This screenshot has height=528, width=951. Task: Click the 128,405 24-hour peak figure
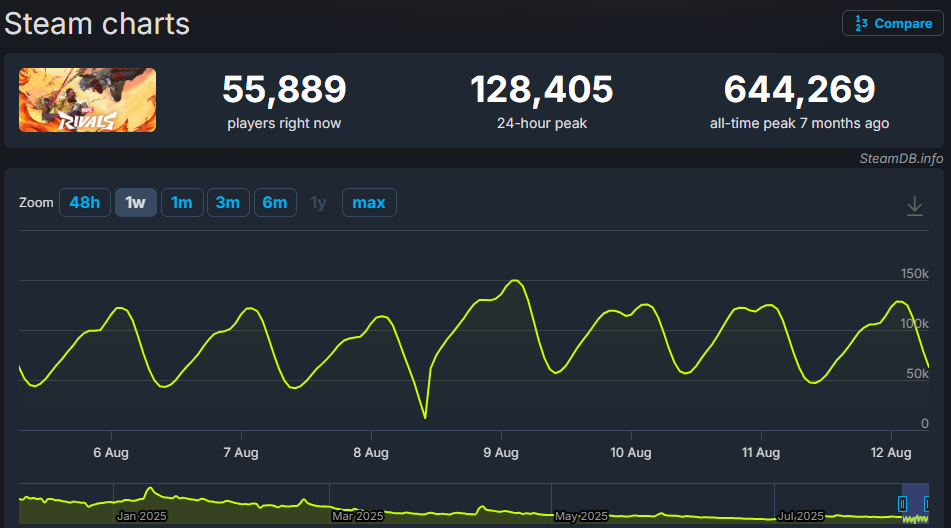542,89
